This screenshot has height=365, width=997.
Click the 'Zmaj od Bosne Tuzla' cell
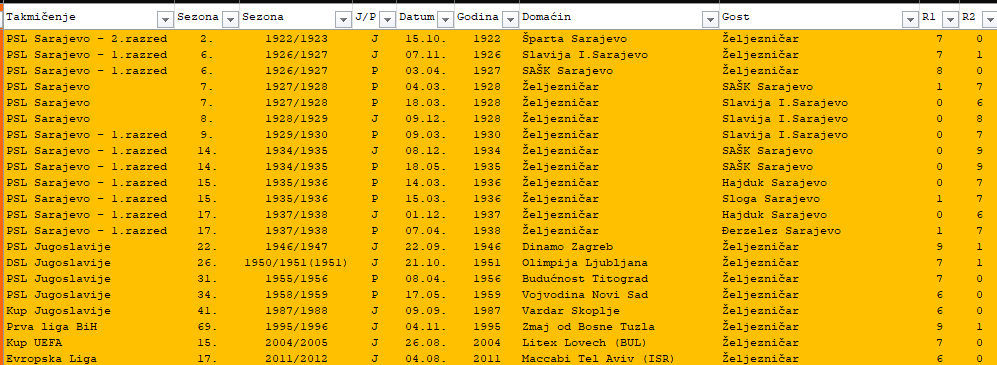pos(619,327)
